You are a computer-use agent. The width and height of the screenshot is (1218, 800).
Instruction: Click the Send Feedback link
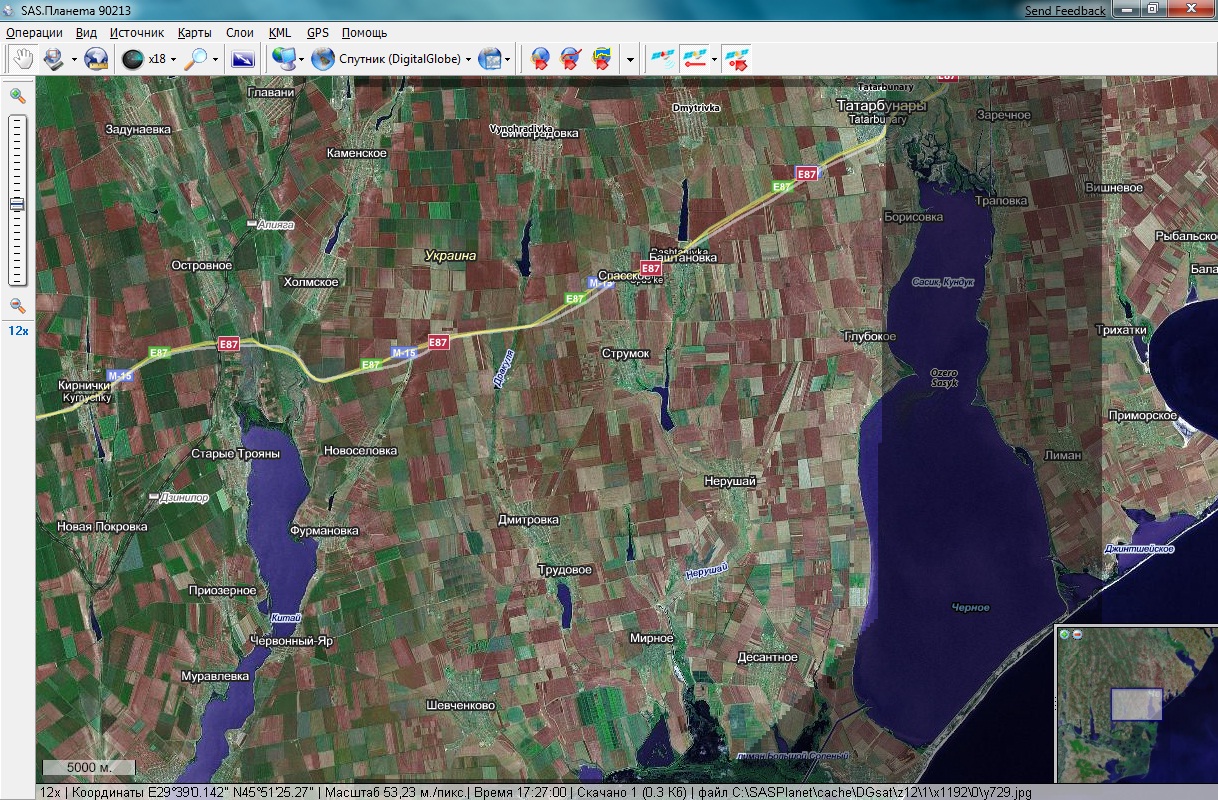pyautogui.click(x=1065, y=11)
